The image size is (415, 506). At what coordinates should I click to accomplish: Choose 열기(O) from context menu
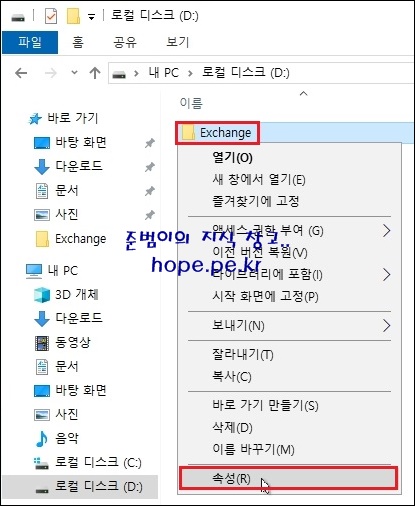233,157
